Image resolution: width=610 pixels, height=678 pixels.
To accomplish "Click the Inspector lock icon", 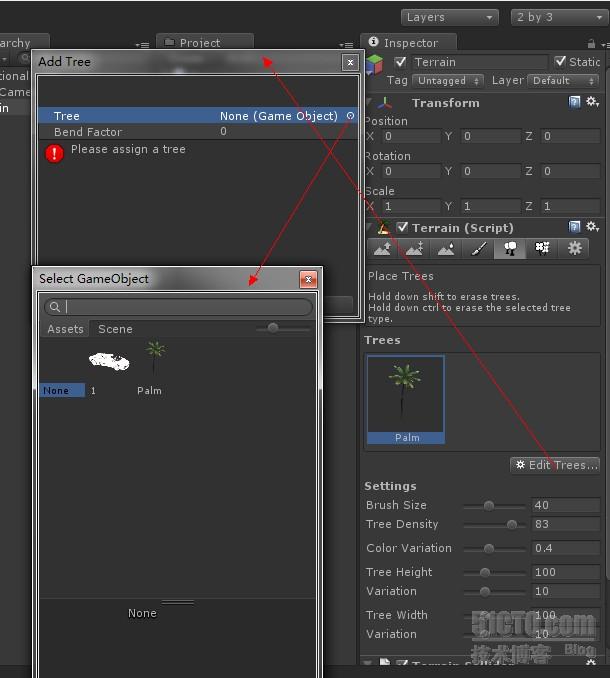I will [591, 43].
